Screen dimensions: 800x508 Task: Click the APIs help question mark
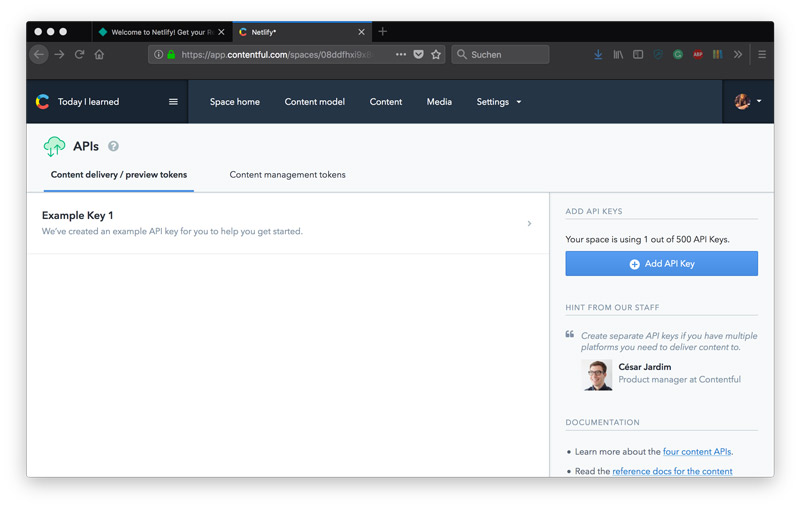coord(113,146)
